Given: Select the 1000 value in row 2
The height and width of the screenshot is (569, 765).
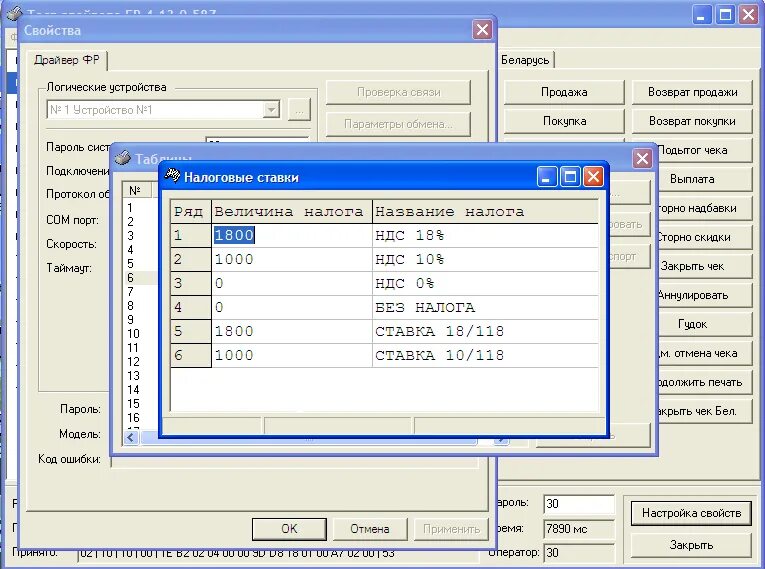Looking at the screenshot, I should tap(292, 259).
